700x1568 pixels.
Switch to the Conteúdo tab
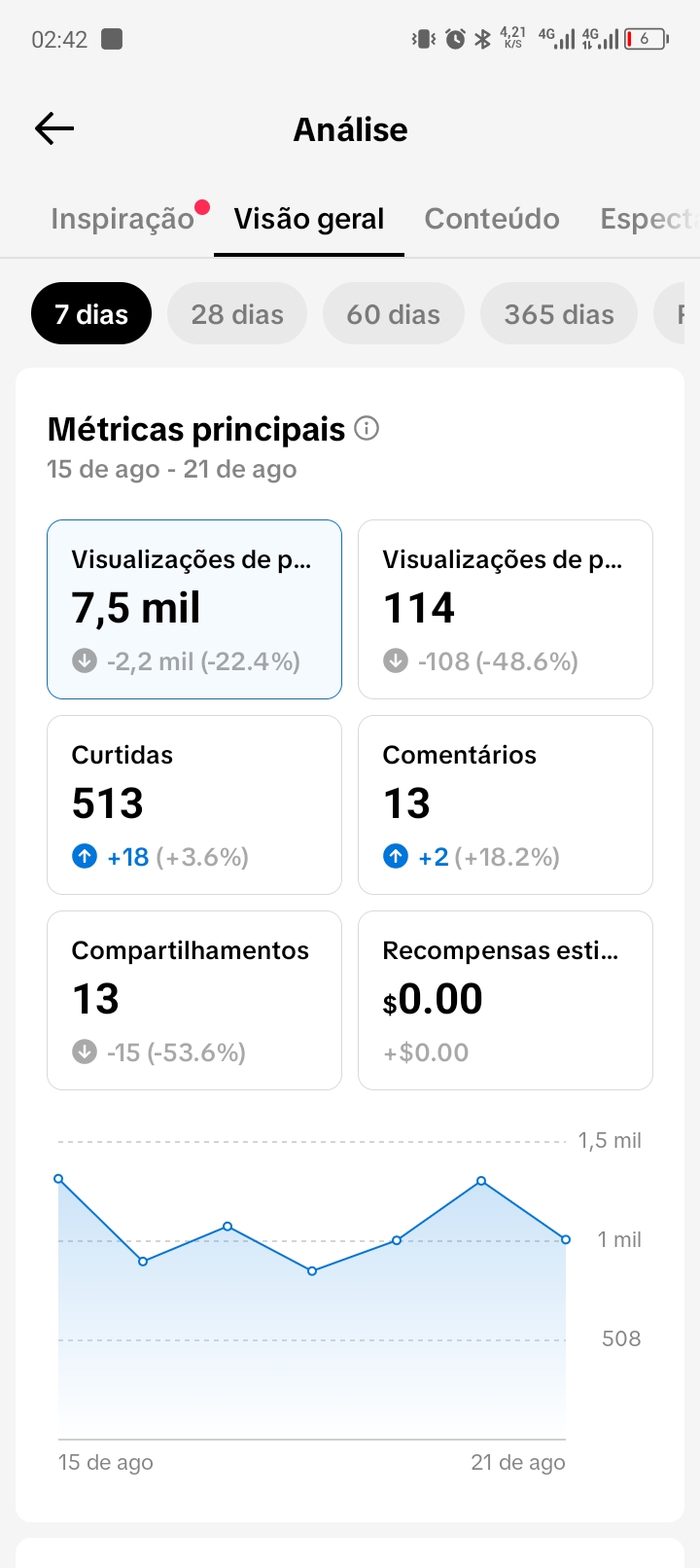pyautogui.click(x=492, y=219)
